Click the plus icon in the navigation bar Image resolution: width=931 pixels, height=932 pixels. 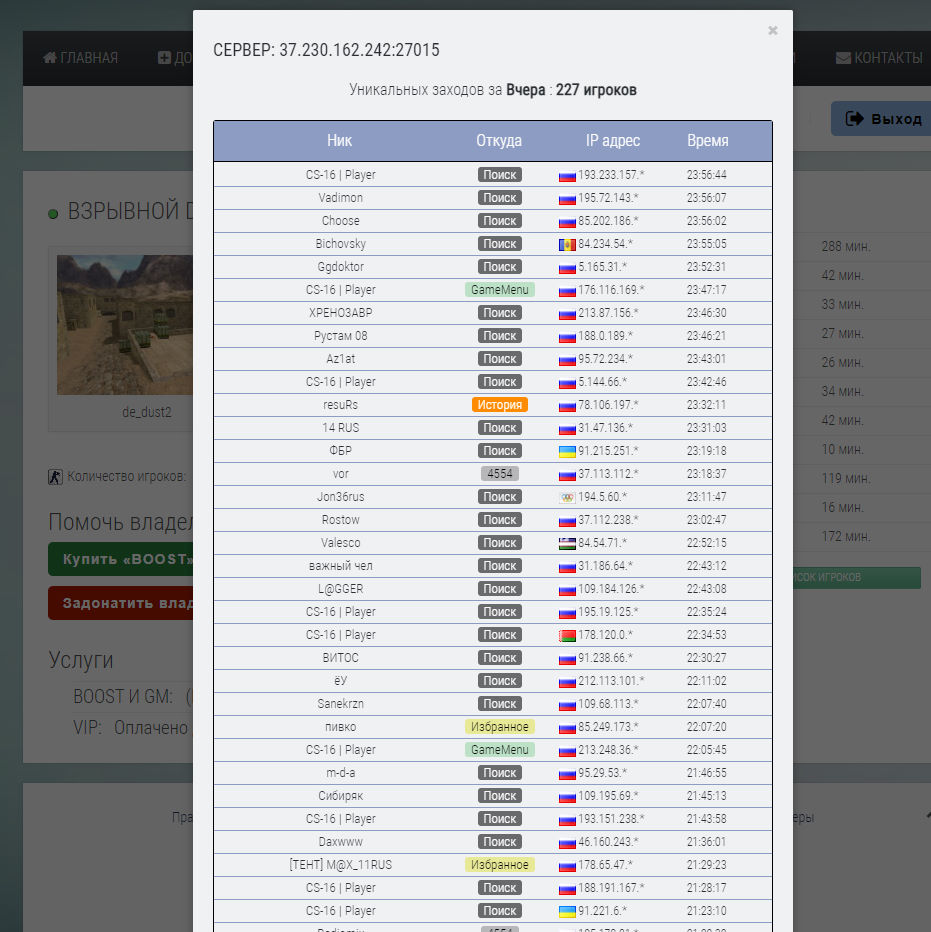point(164,58)
